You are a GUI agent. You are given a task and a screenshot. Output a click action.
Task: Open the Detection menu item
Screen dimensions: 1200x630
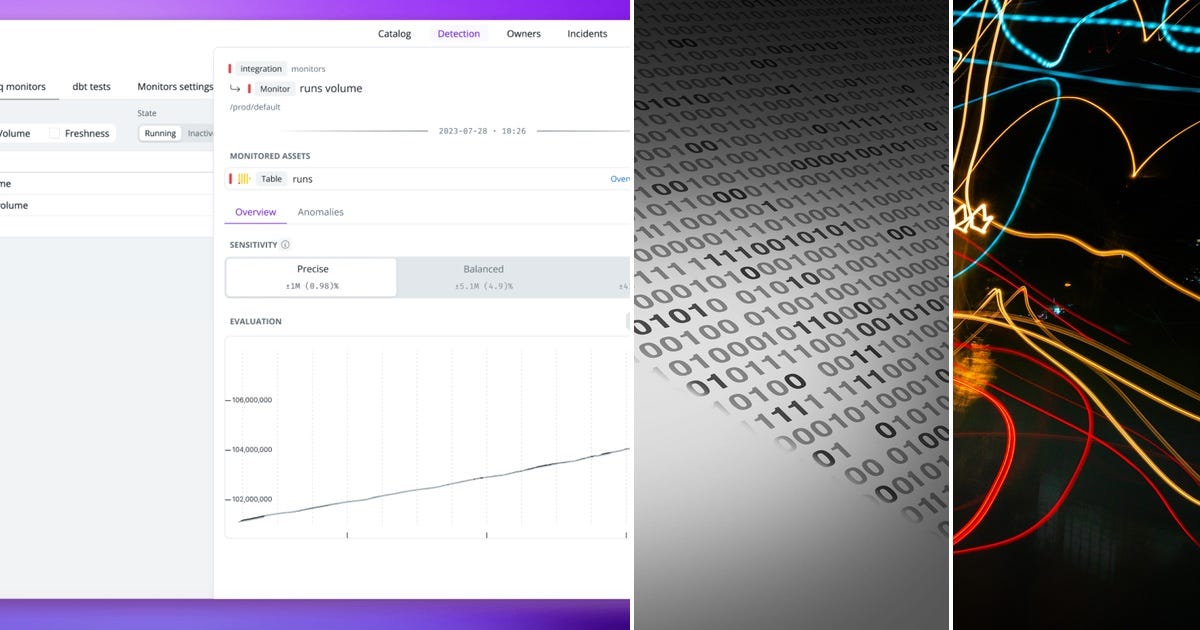(x=458, y=33)
